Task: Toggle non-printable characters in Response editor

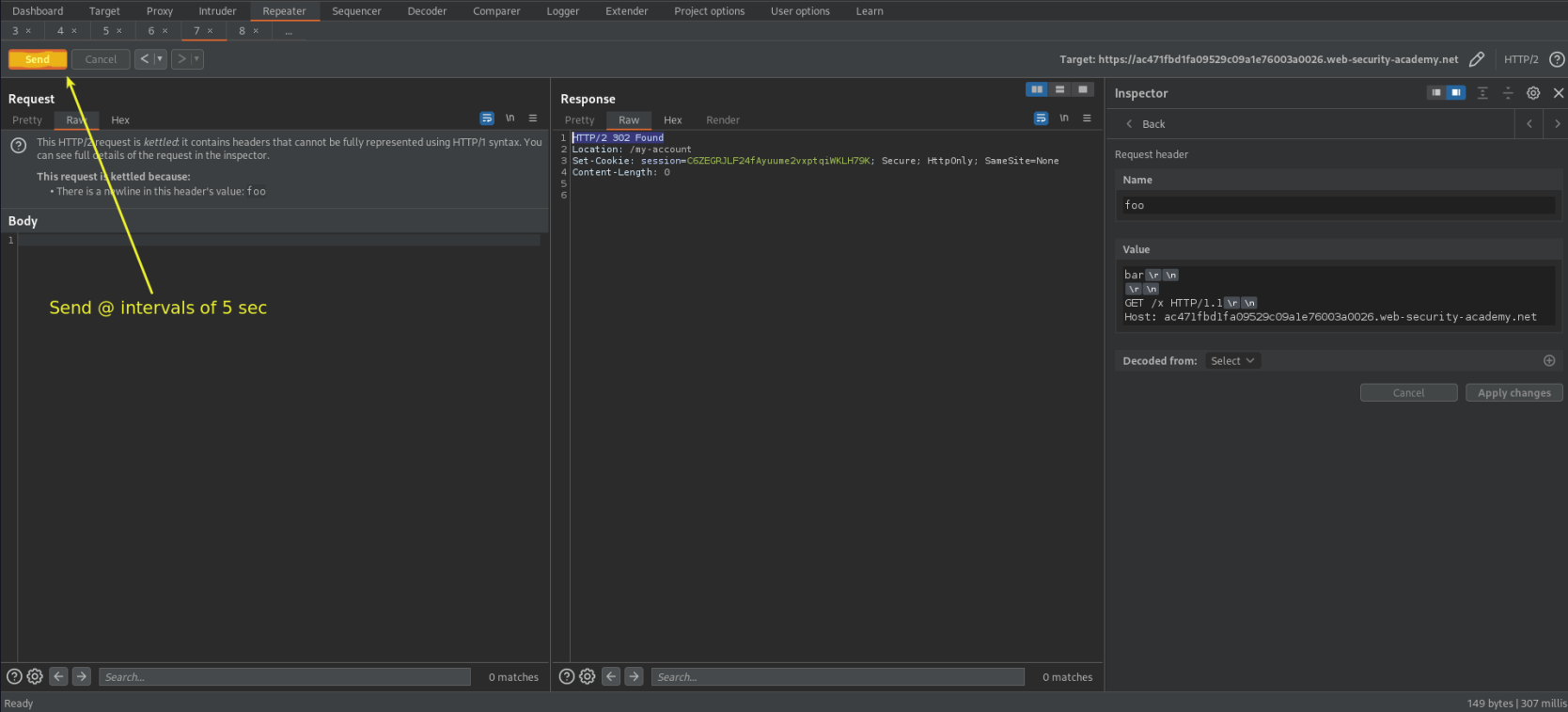Action: [1064, 119]
